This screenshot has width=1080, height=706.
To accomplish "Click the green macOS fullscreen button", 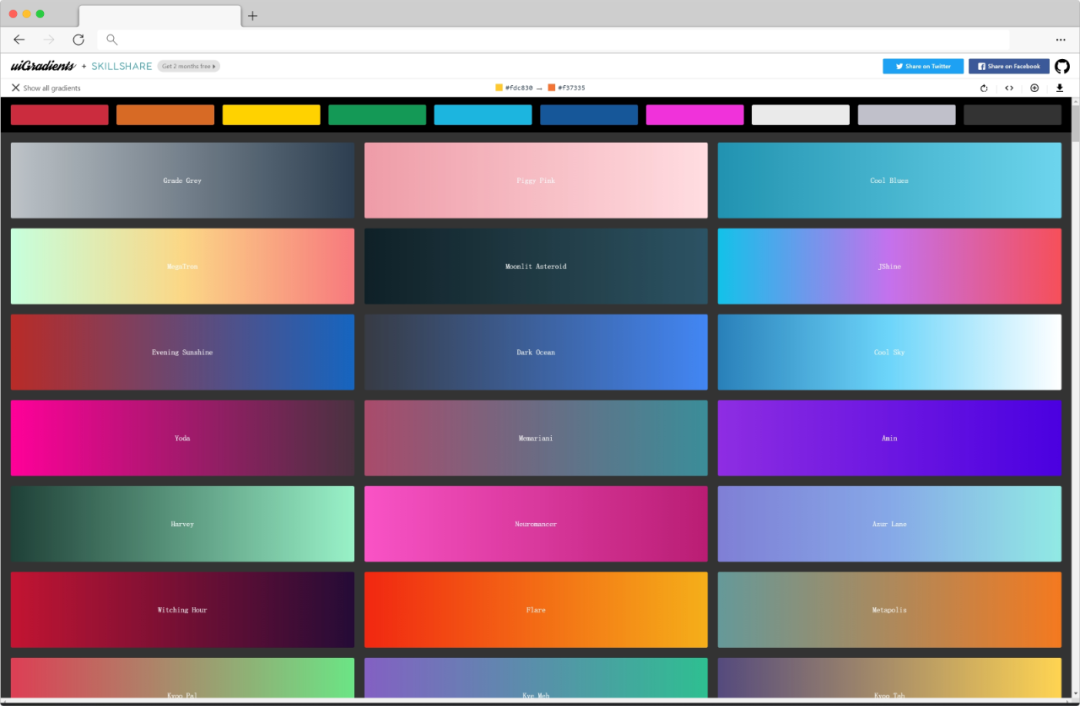I will pyautogui.click(x=40, y=14).
